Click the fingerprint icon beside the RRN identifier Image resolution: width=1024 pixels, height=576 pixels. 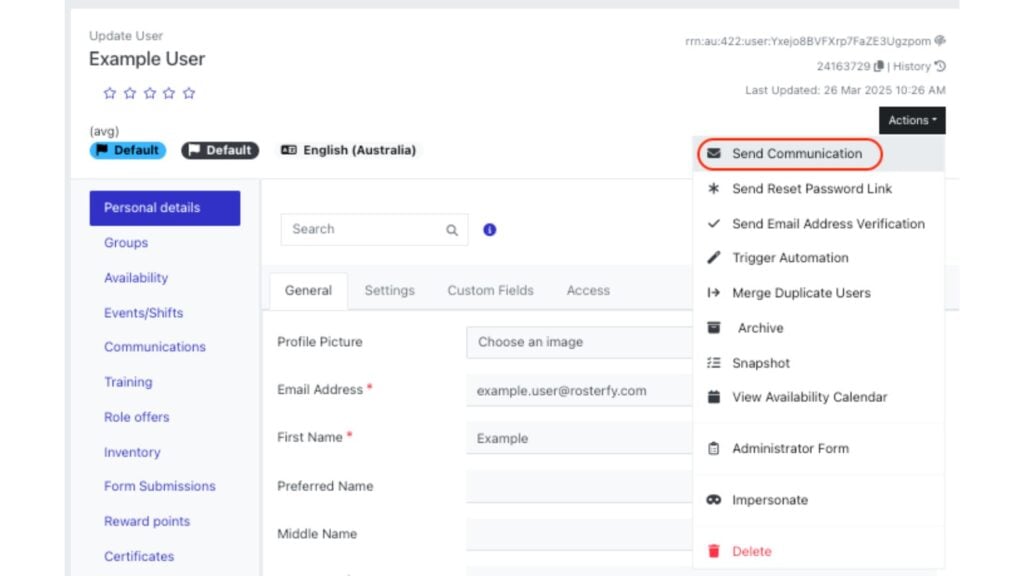940,41
